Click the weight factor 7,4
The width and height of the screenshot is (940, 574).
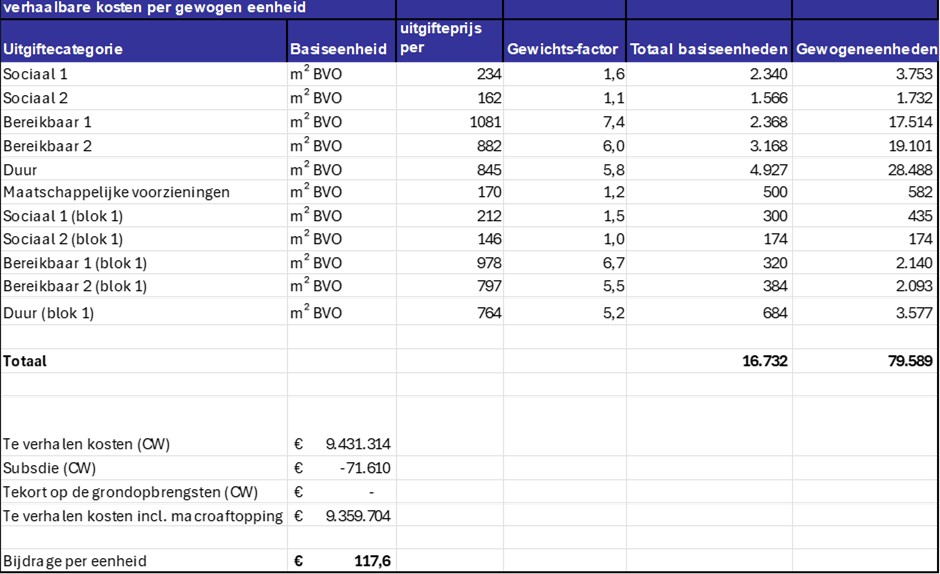pos(614,122)
